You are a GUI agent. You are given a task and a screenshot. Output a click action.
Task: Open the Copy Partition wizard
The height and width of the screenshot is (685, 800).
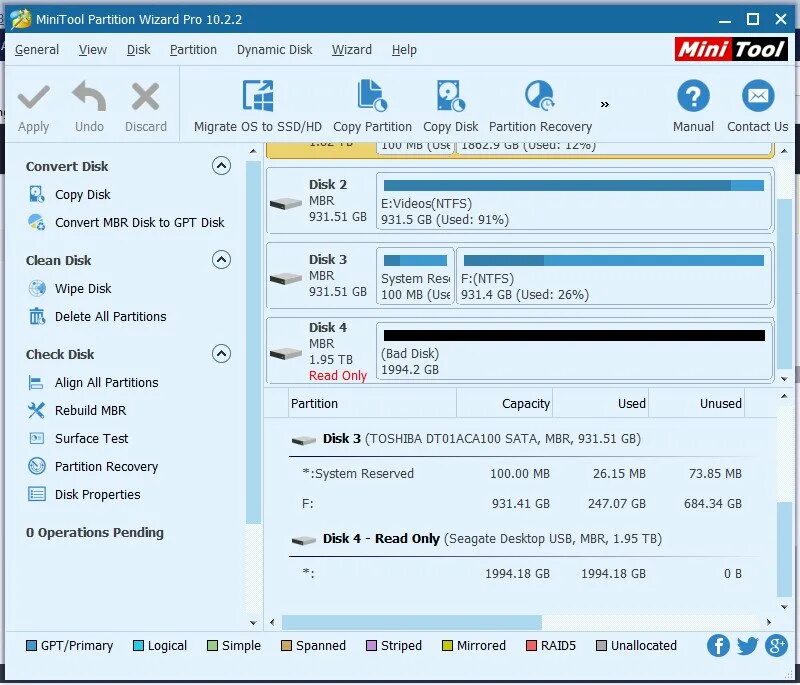pyautogui.click(x=372, y=107)
